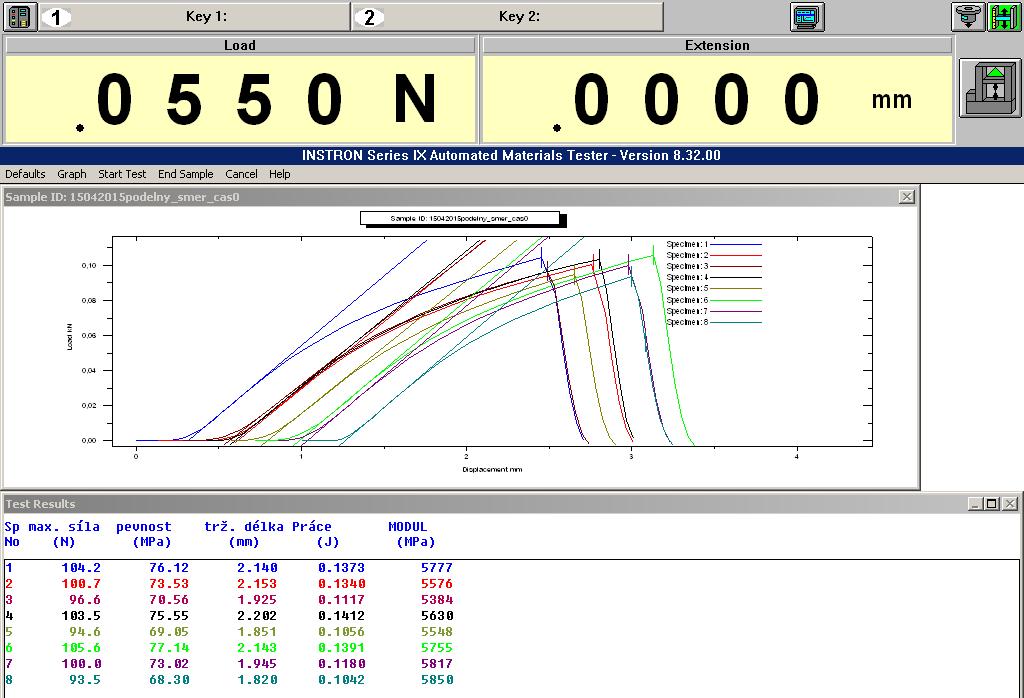Click the Key 1 button
Viewport: 1024px width, 698px height.
[x=195, y=17]
